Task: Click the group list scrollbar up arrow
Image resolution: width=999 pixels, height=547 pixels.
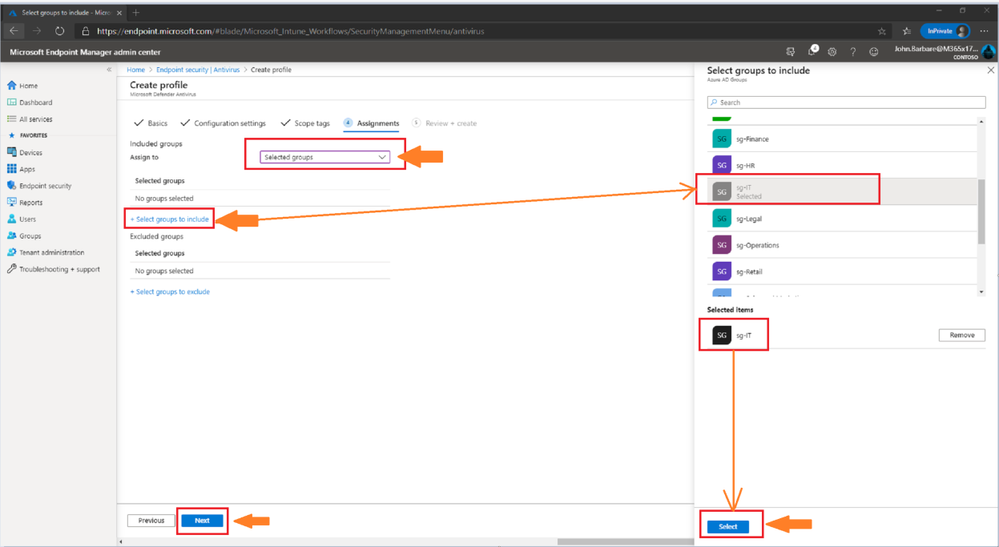Action: (981, 121)
